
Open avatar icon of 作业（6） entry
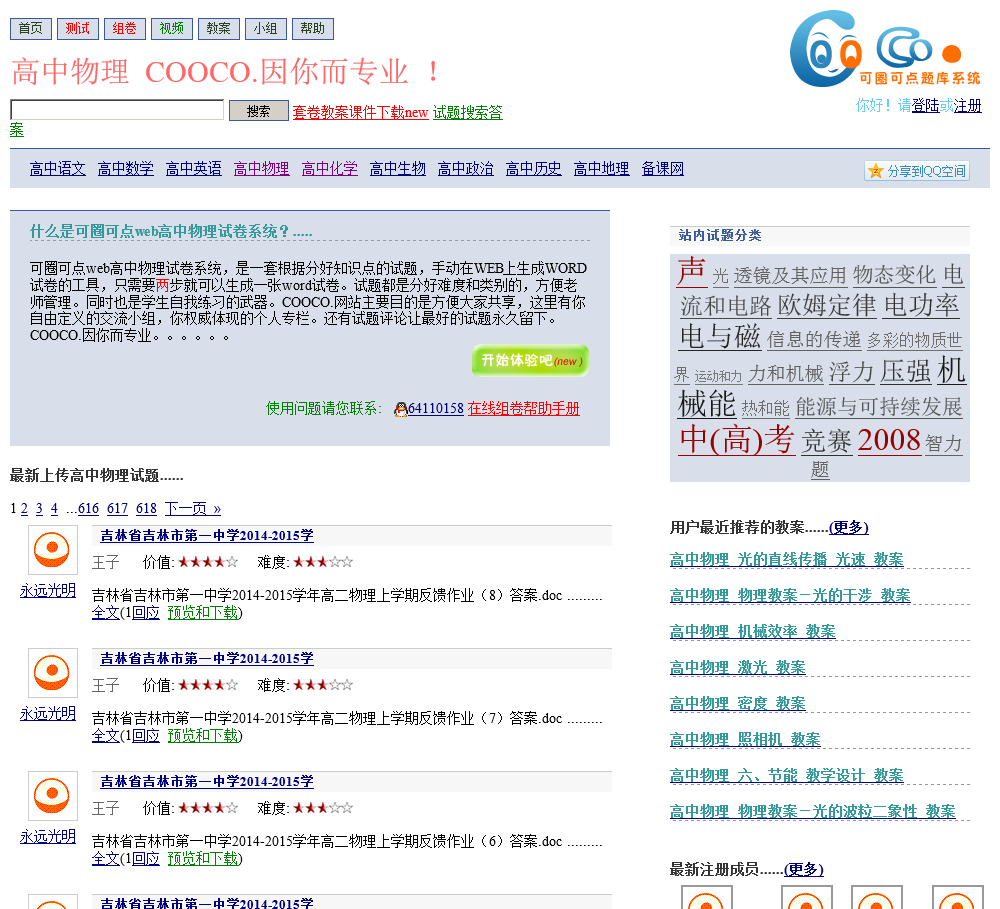coord(53,796)
